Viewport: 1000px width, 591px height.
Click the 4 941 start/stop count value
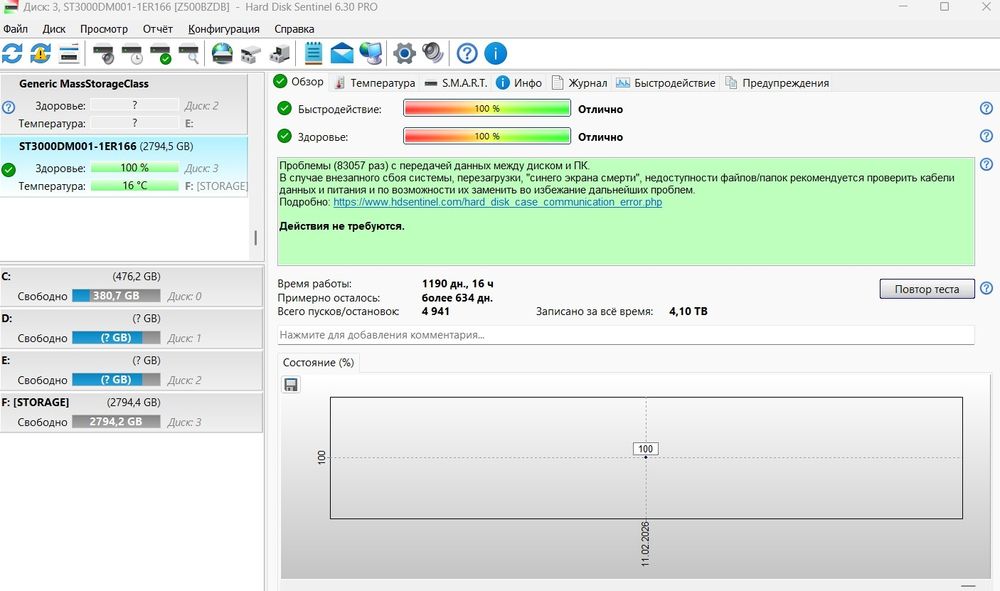pyautogui.click(x=436, y=311)
